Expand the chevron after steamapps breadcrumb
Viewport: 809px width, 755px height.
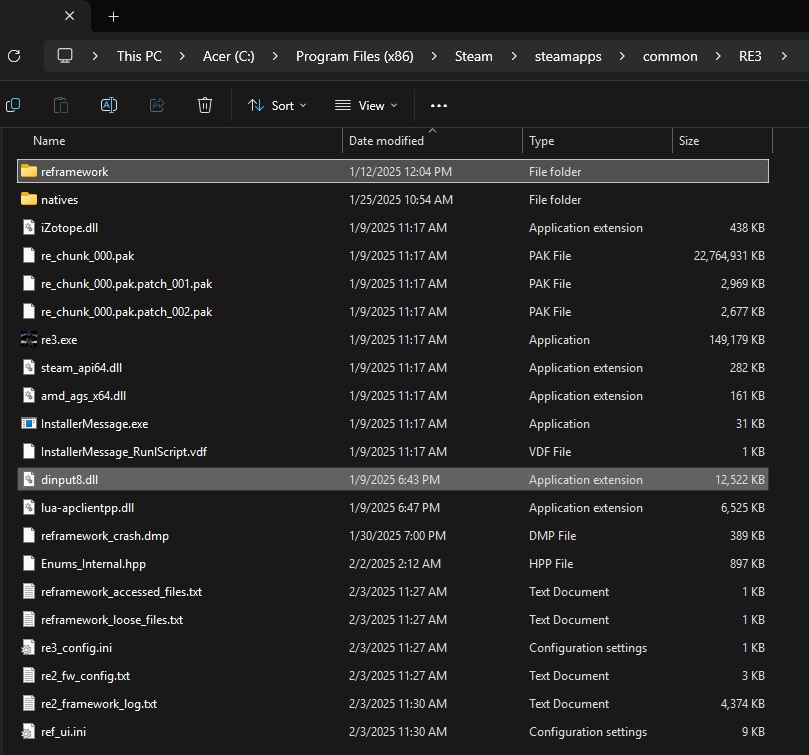click(622, 56)
